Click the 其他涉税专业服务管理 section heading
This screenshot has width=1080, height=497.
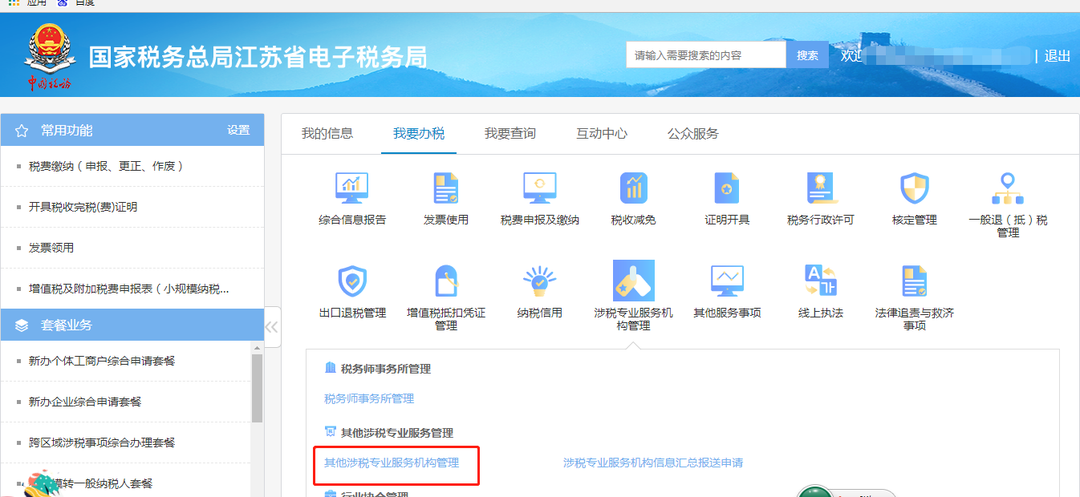click(x=397, y=433)
